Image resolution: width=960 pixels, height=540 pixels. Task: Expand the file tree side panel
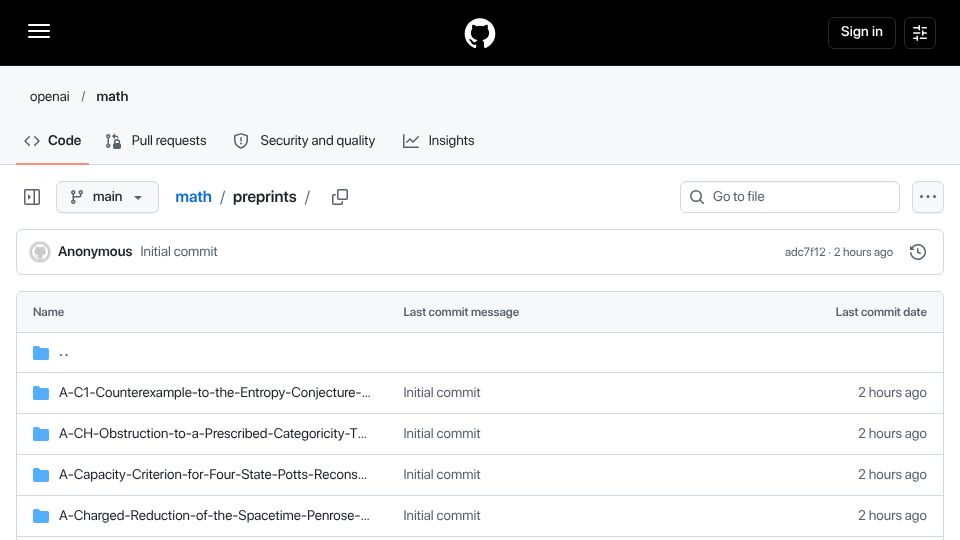(32, 197)
